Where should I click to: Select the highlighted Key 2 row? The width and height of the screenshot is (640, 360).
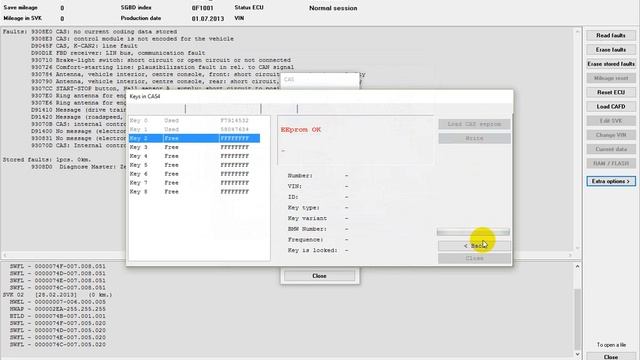[x=194, y=138]
